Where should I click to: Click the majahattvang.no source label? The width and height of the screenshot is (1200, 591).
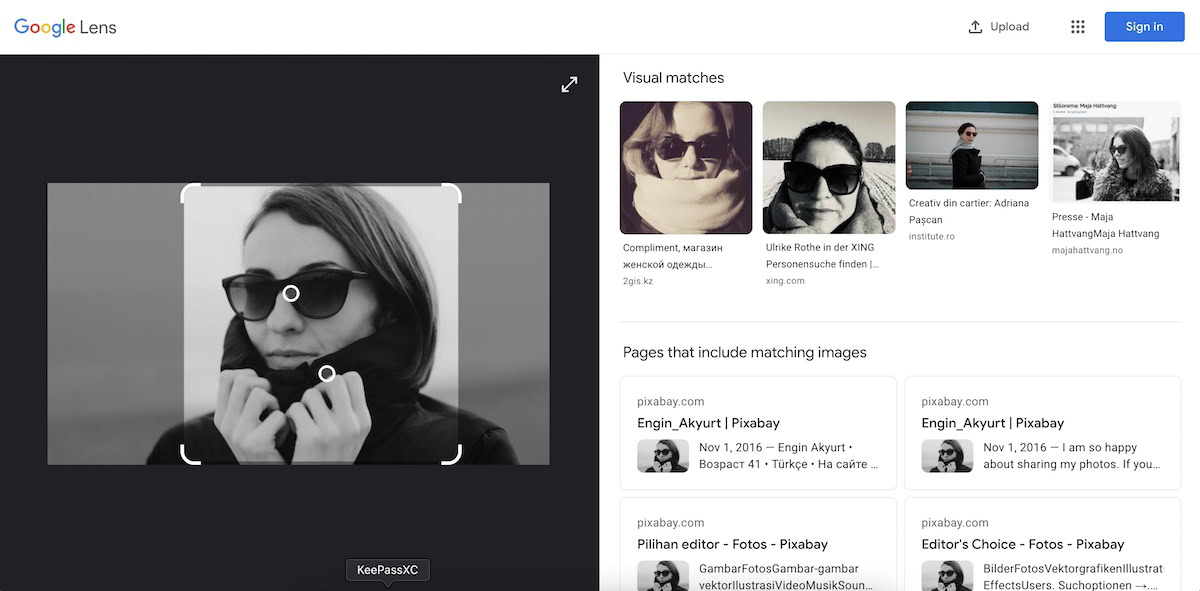tap(1087, 250)
